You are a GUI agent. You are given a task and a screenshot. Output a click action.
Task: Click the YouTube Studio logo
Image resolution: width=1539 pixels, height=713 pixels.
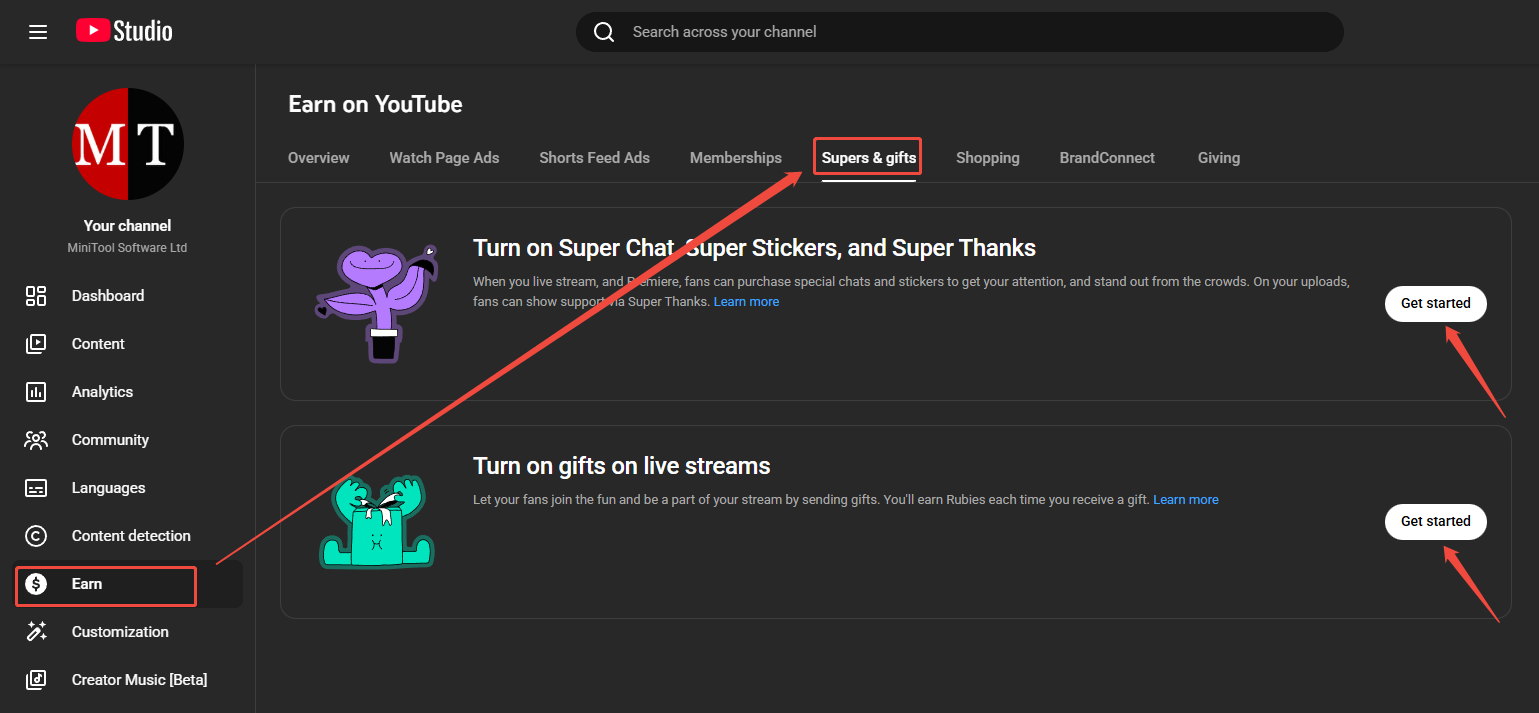(x=122, y=30)
